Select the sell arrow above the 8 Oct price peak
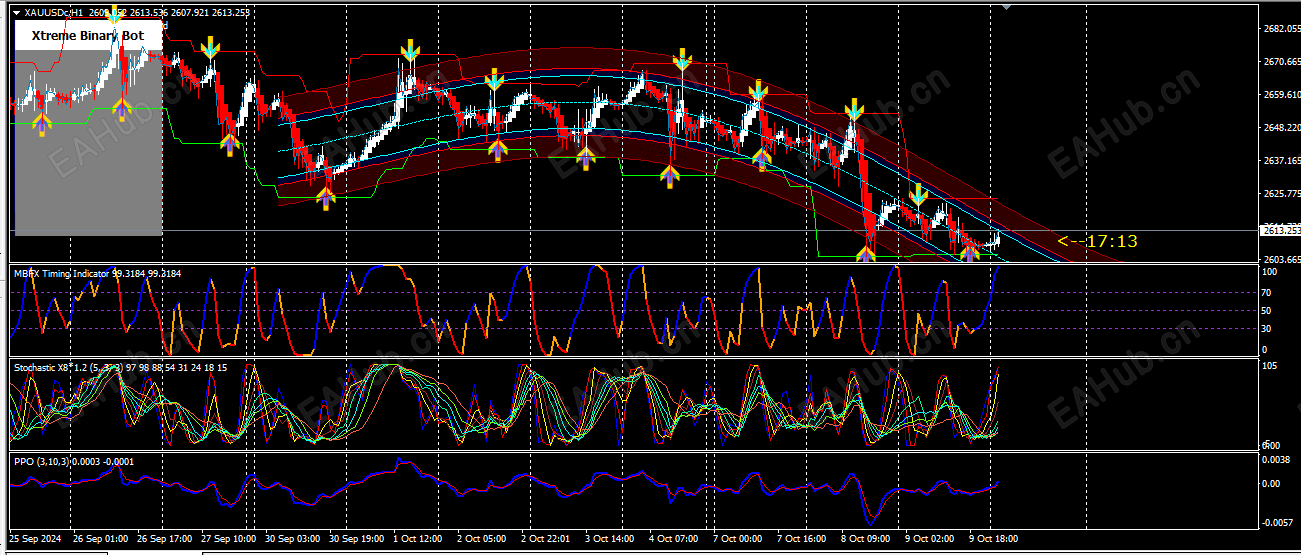1301x555 pixels. [x=854, y=108]
